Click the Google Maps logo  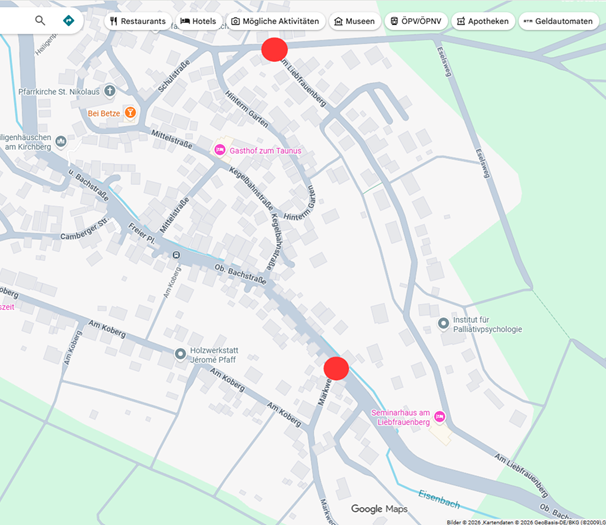click(x=379, y=509)
